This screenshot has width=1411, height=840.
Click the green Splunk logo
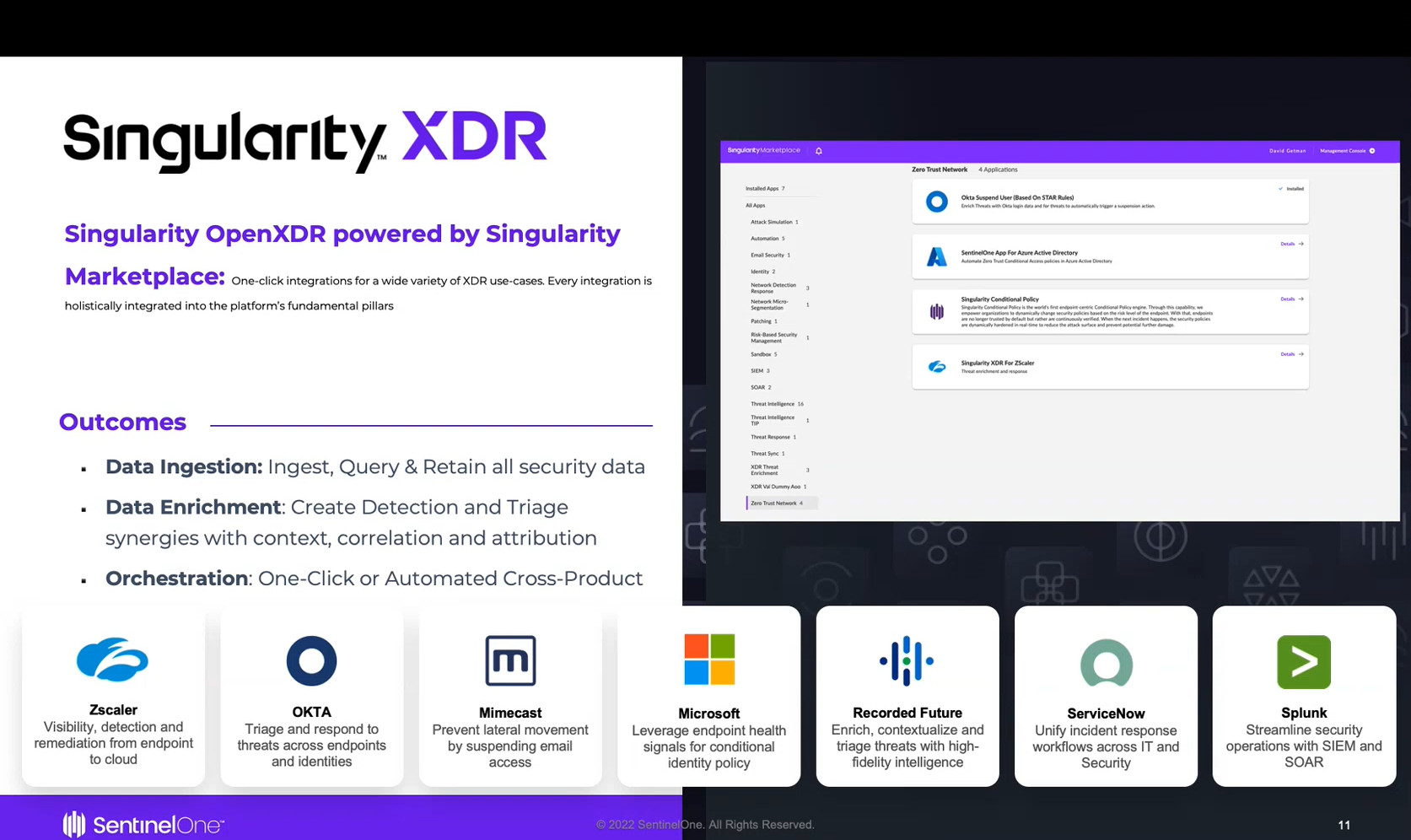pyautogui.click(x=1304, y=662)
